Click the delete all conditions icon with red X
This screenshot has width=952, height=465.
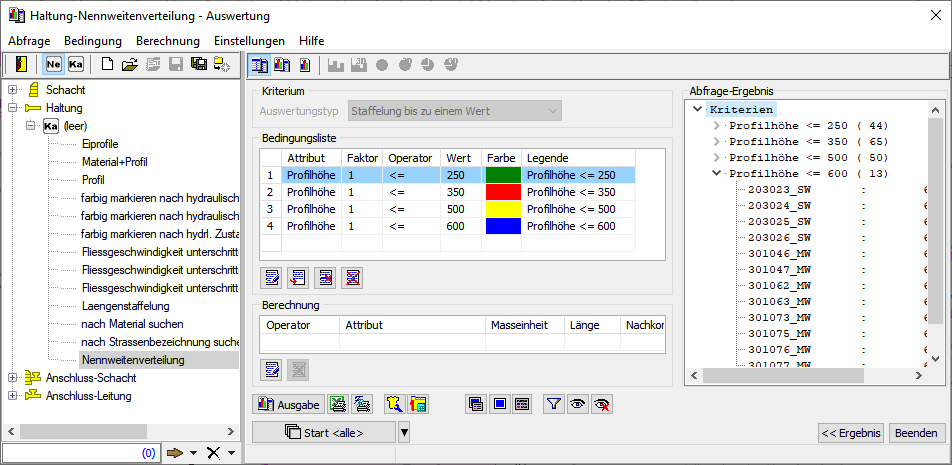pyautogui.click(x=352, y=277)
